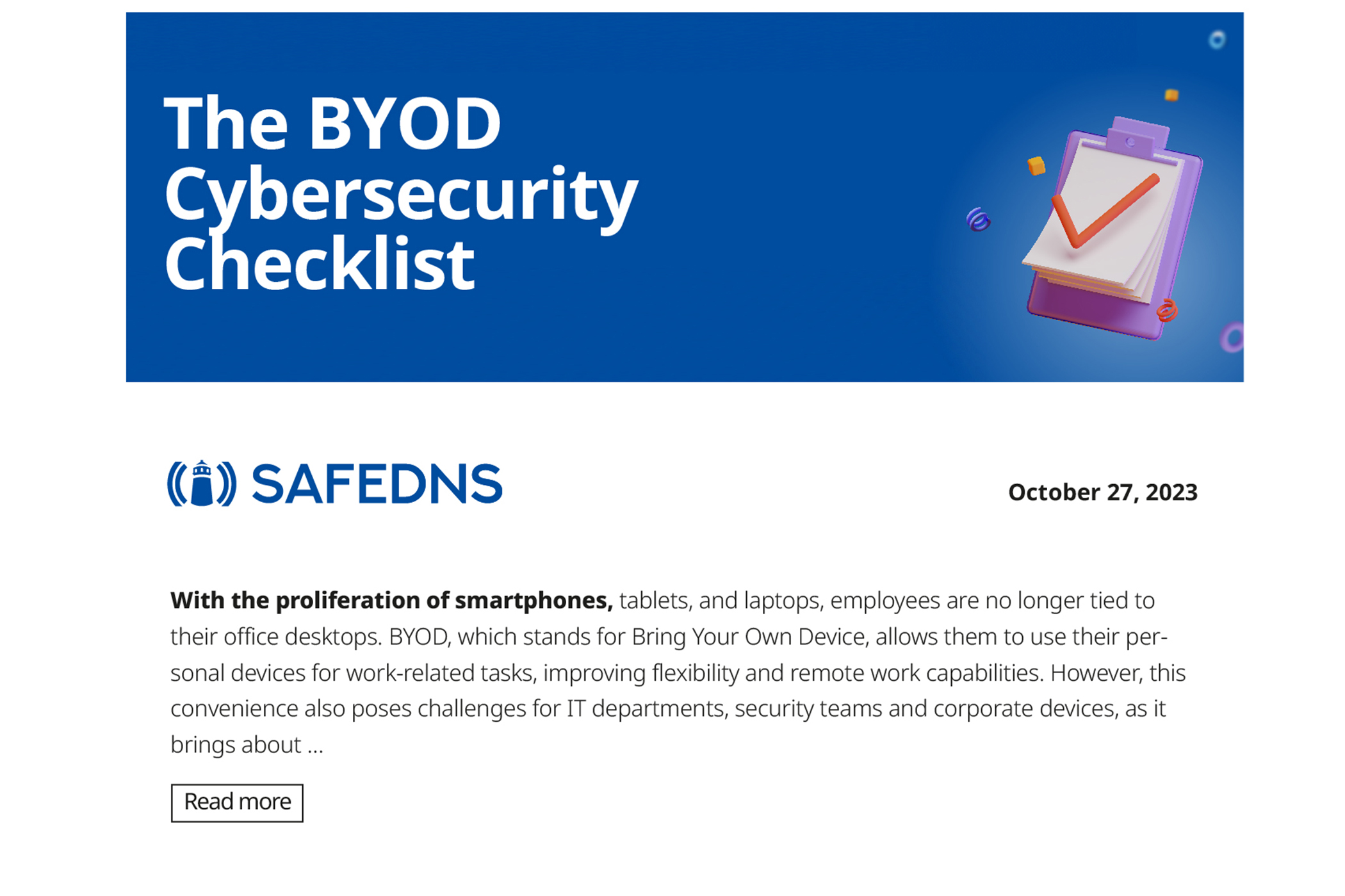Click the SafeDNS lighthouse logo icon
This screenshot has width=1345, height=896.
[202, 484]
